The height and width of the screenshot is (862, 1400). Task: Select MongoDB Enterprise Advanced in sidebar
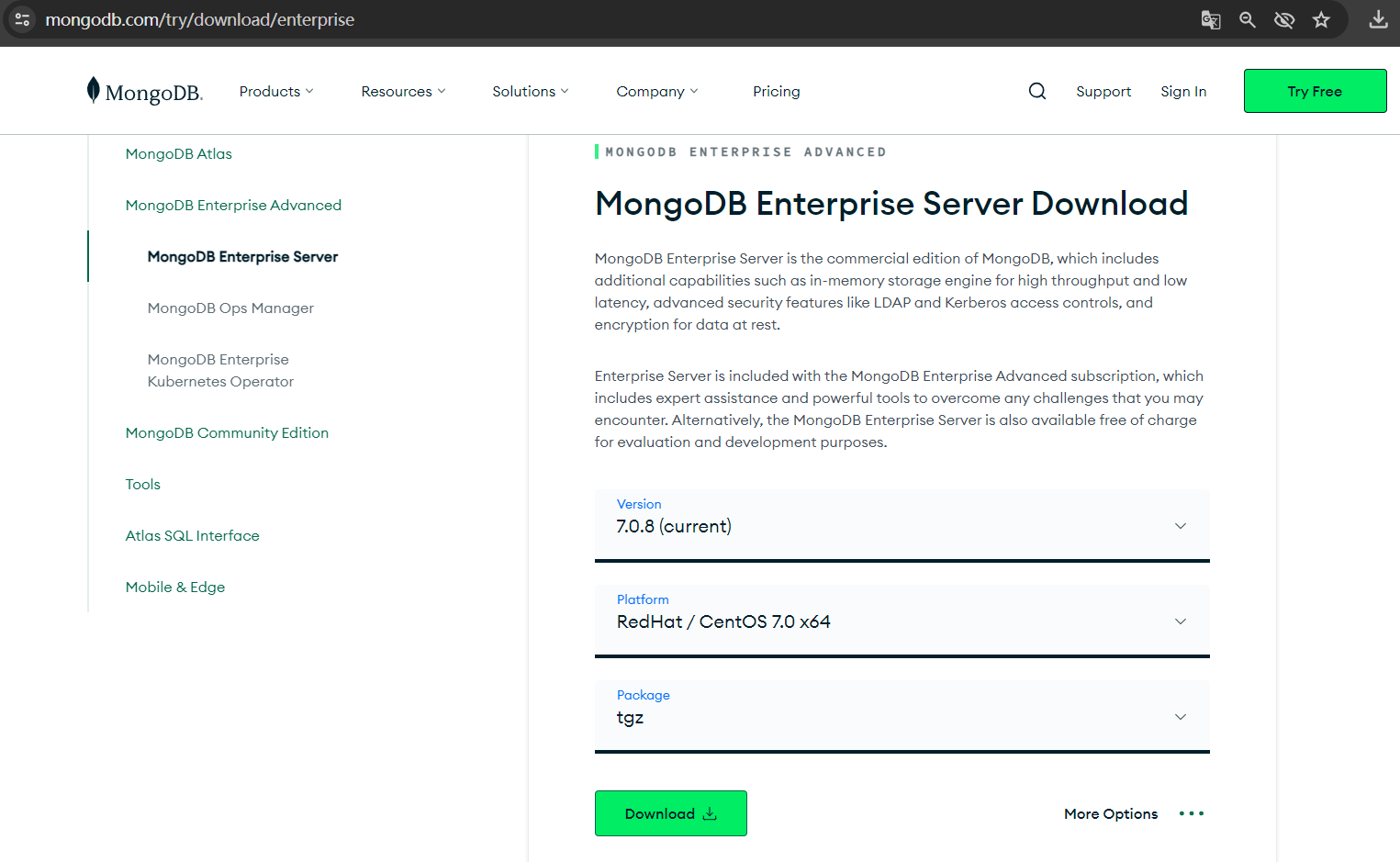pyautogui.click(x=233, y=205)
